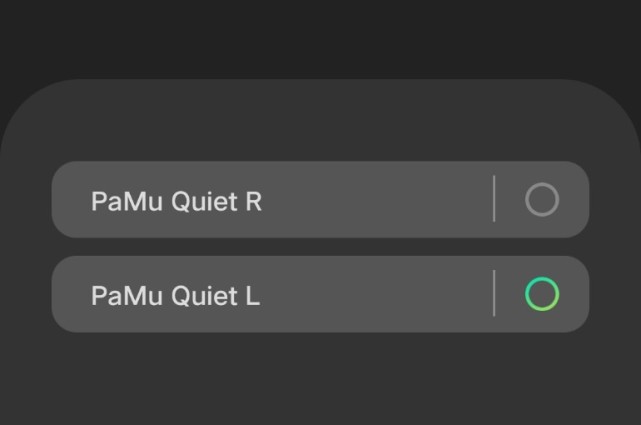
Task: Click the PaMu Quiet R label text
Action: (x=176, y=201)
